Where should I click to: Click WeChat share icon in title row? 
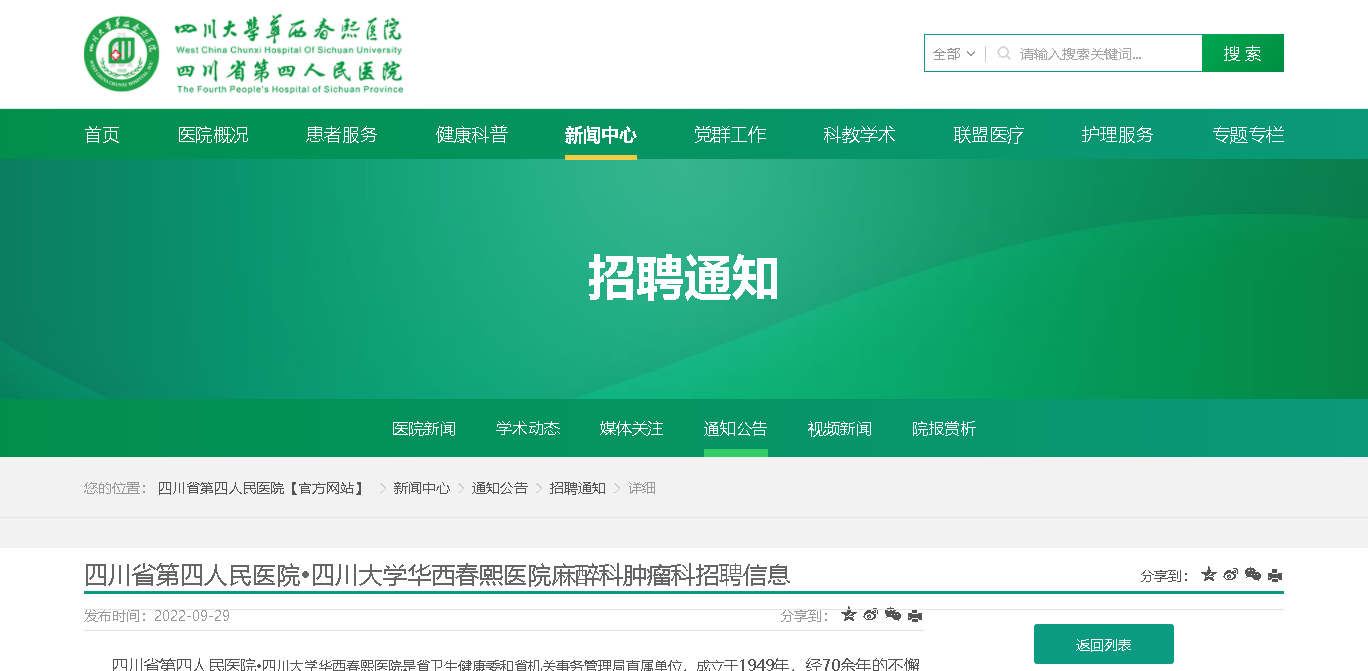tap(1253, 575)
